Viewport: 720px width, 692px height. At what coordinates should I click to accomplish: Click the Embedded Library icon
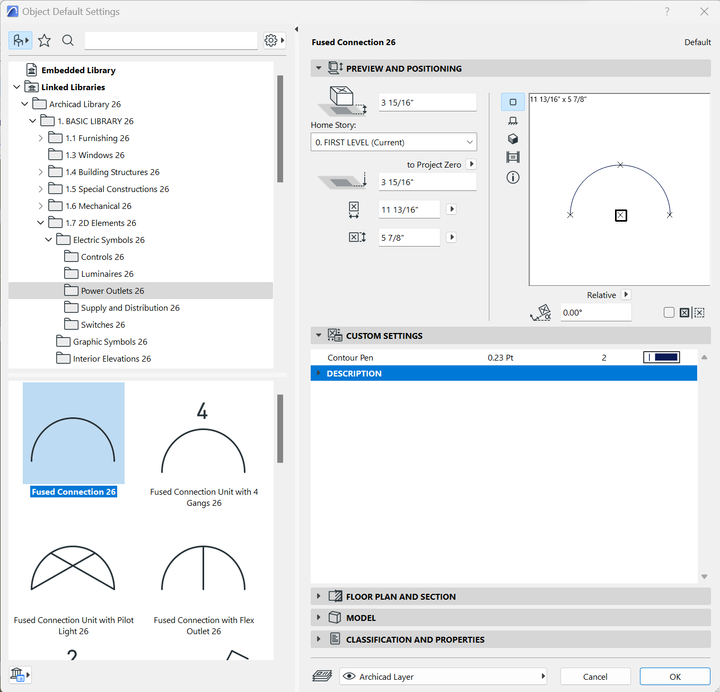[x=31, y=70]
